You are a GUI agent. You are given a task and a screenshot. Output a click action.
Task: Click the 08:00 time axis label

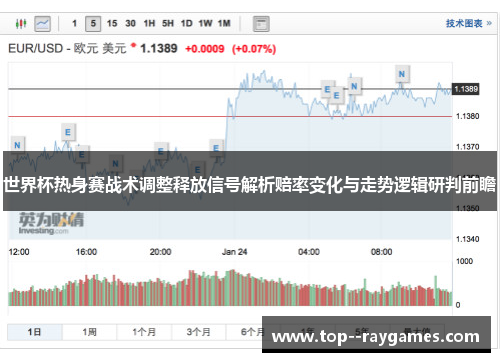click(382, 252)
